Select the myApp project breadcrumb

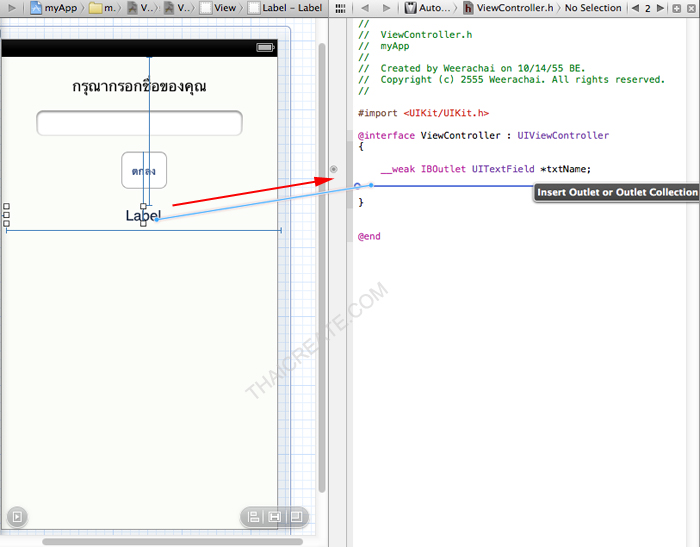pyautogui.click(x=53, y=8)
